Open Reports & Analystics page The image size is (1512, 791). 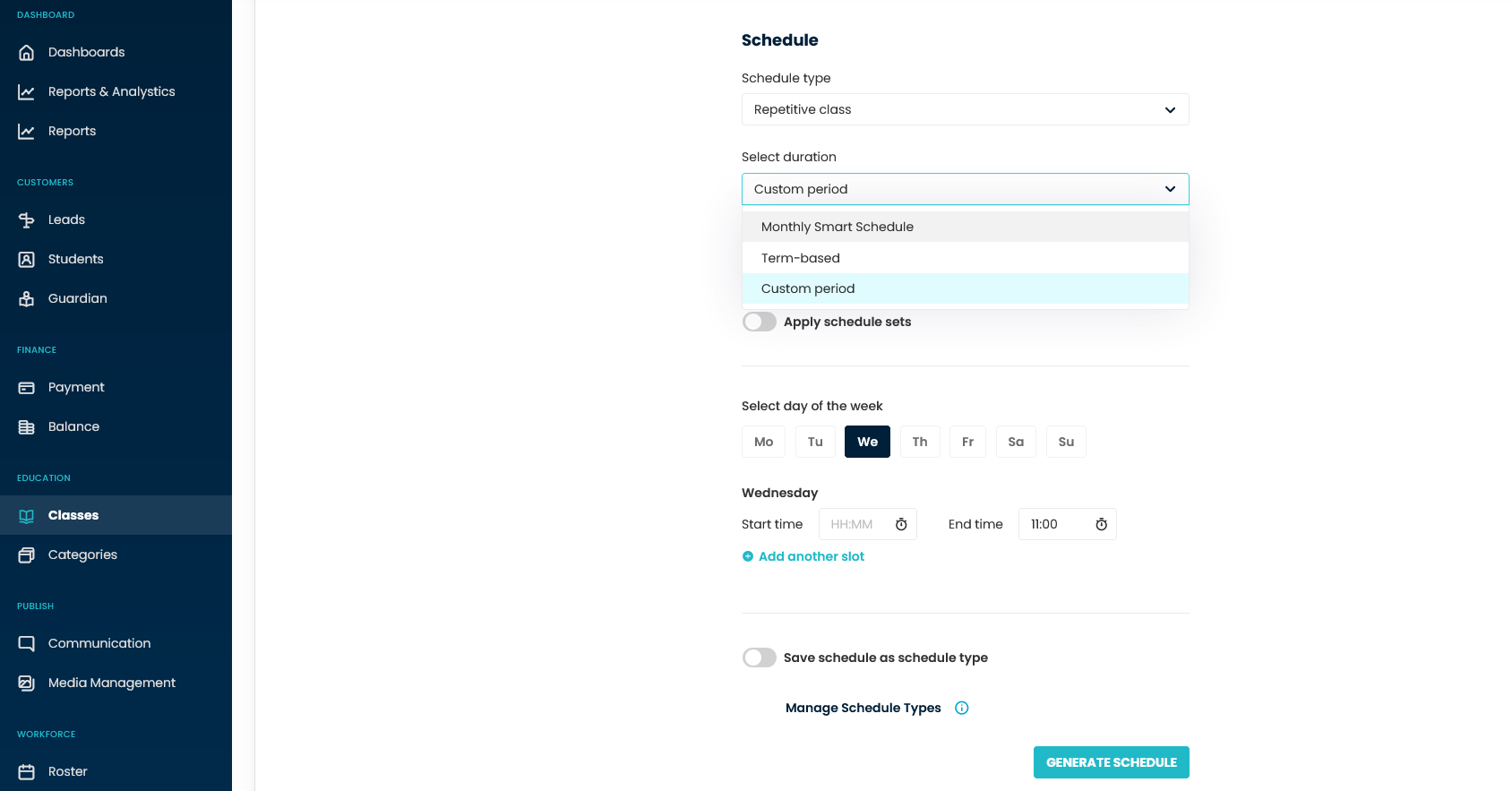tap(116, 91)
